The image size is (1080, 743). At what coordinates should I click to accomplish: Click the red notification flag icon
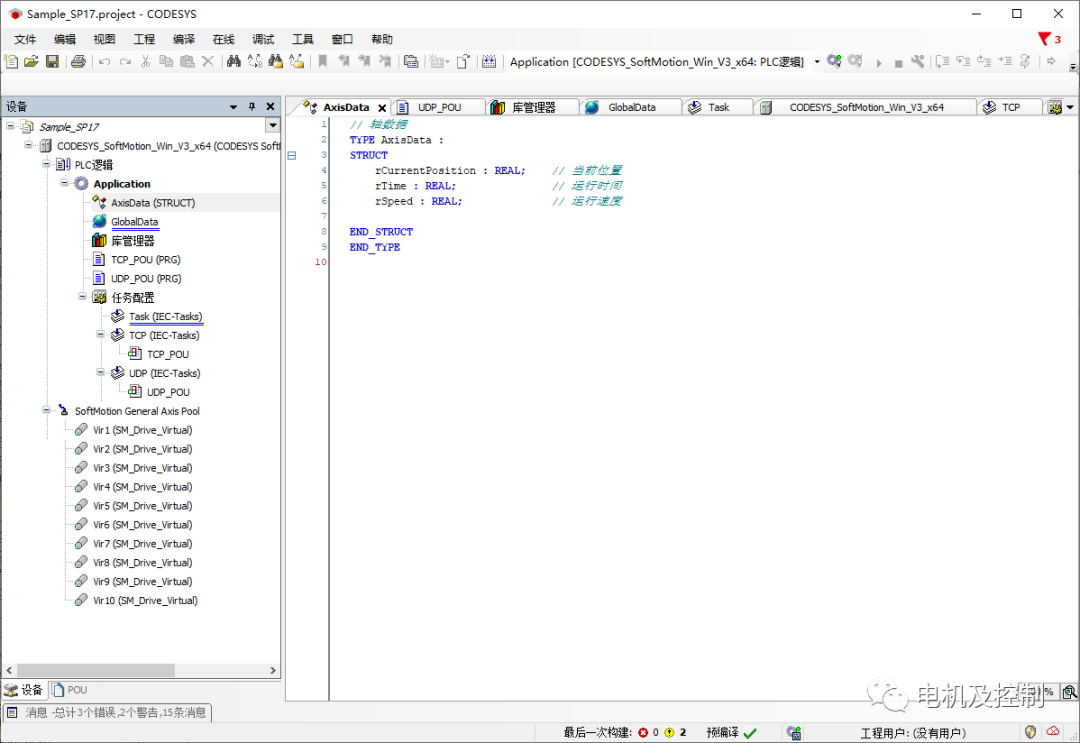pos(1044,39)
